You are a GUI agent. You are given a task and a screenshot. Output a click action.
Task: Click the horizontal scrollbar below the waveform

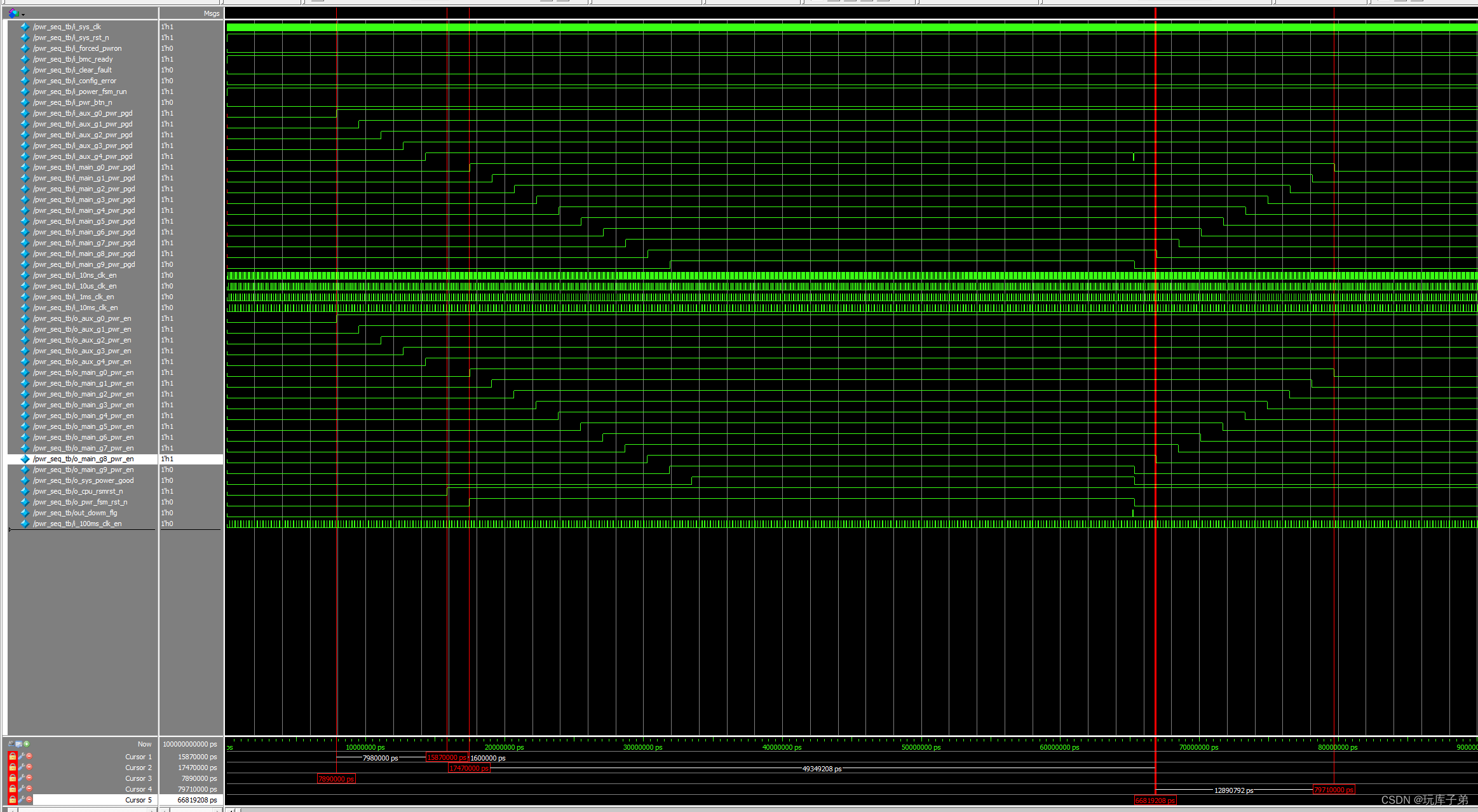826,809
